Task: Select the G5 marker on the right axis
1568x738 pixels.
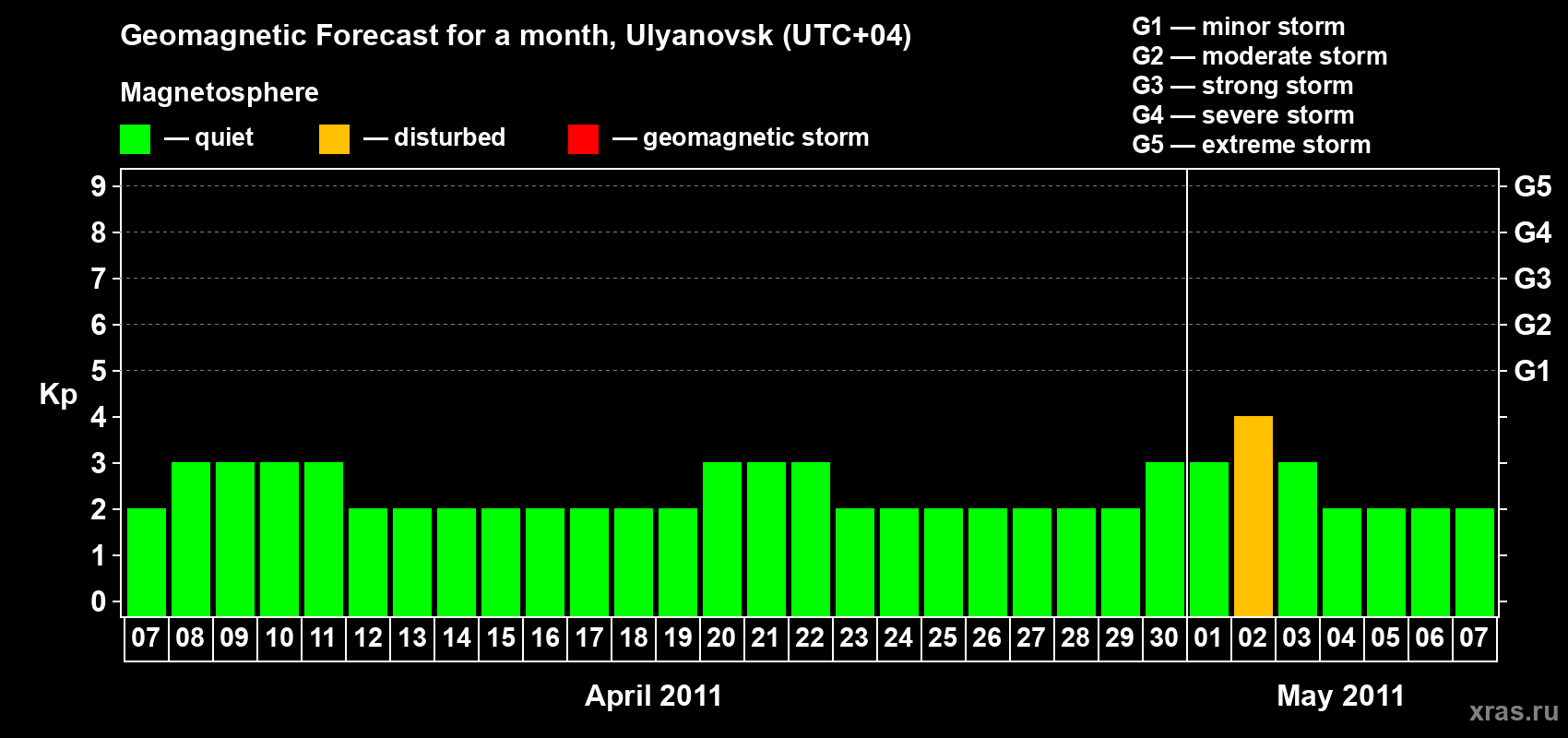Action: [1532, 186]
